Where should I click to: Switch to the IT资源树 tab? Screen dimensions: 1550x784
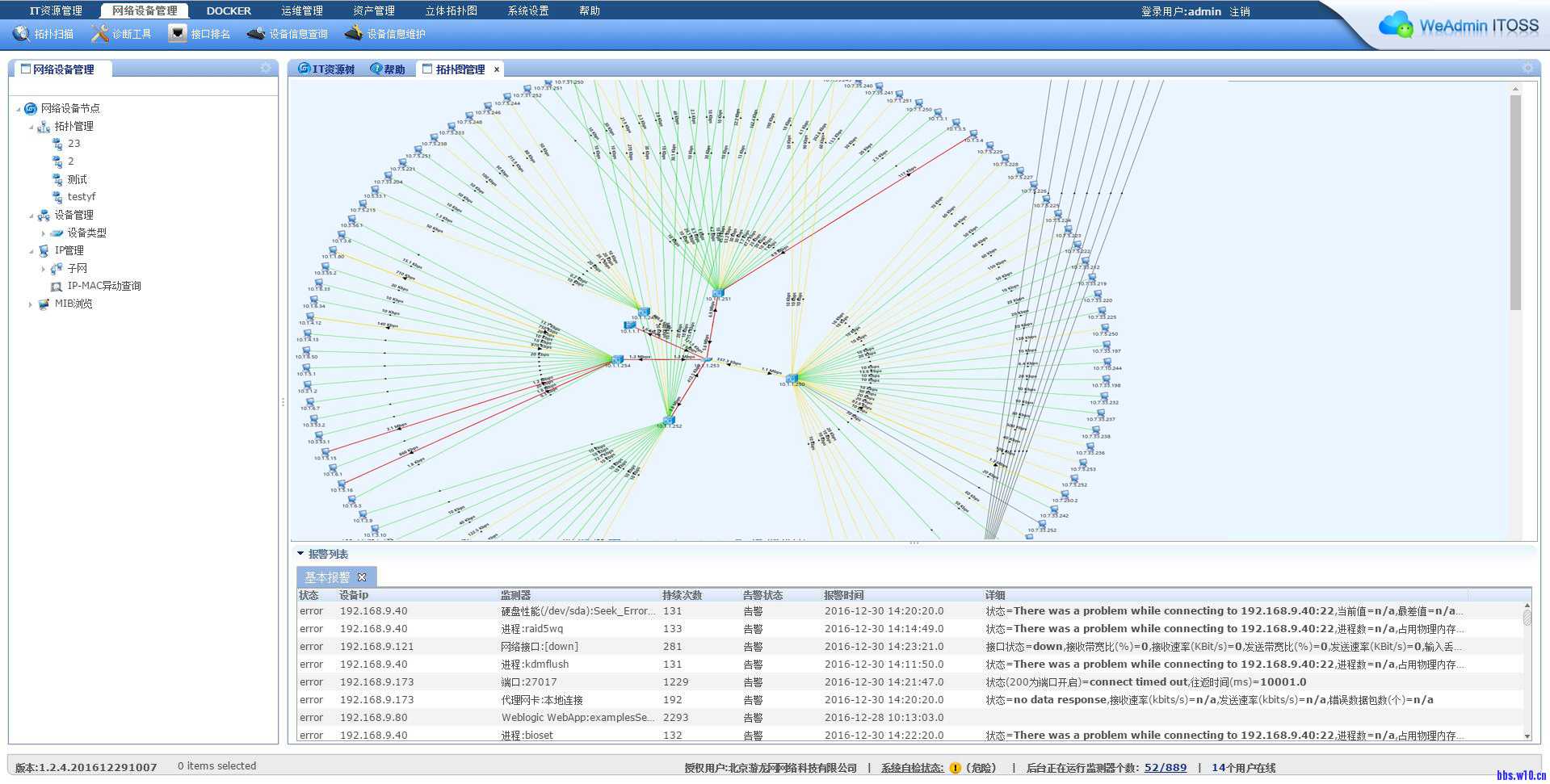coord(326,69)
